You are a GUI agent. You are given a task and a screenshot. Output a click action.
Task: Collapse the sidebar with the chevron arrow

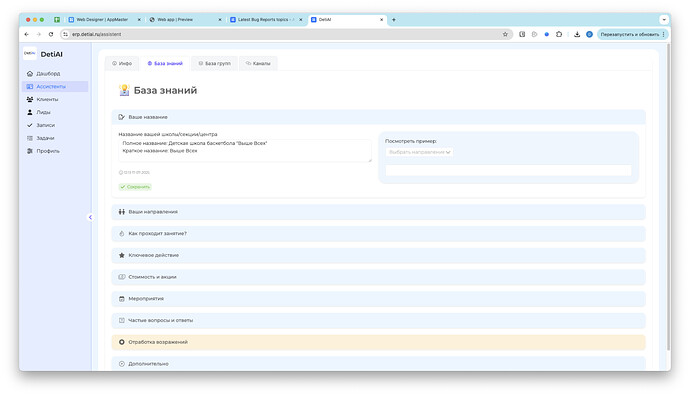pos(90,217)
